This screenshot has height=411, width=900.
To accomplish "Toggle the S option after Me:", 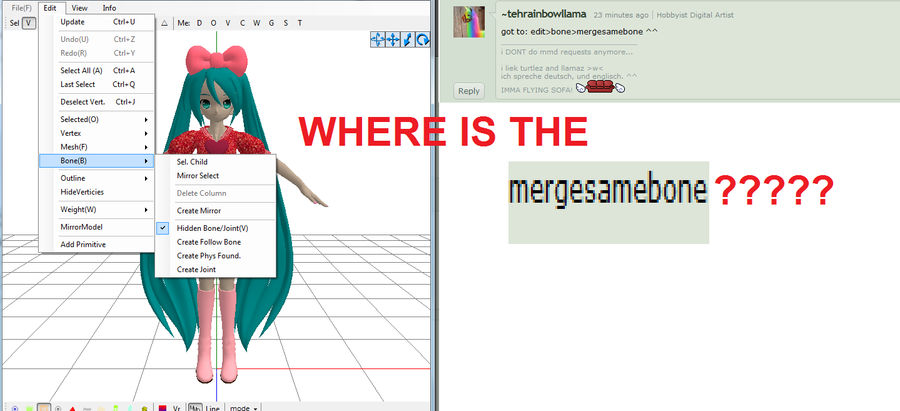I will pos(285,23).
